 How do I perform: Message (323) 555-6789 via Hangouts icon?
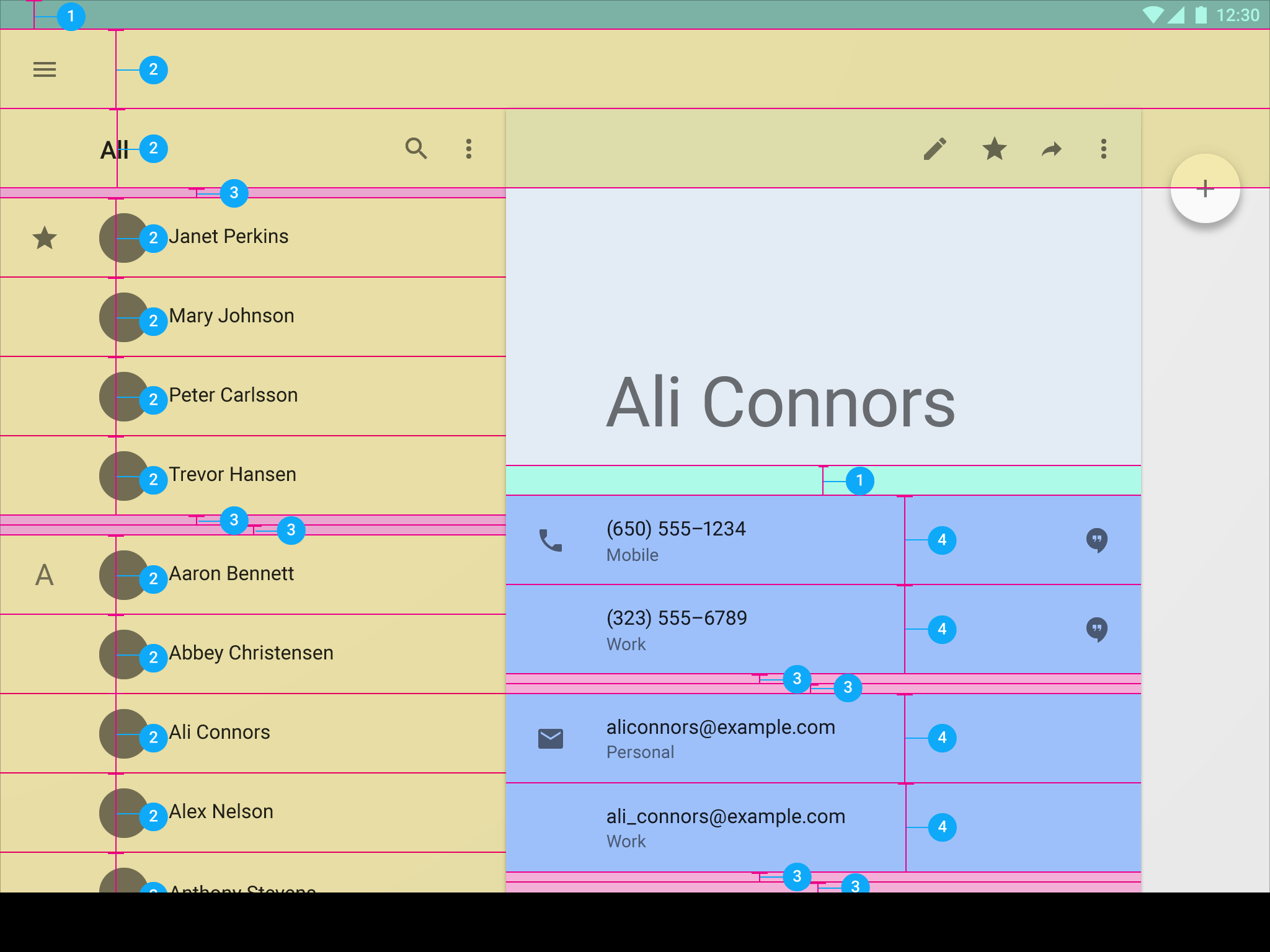[x=1097, y=630]
